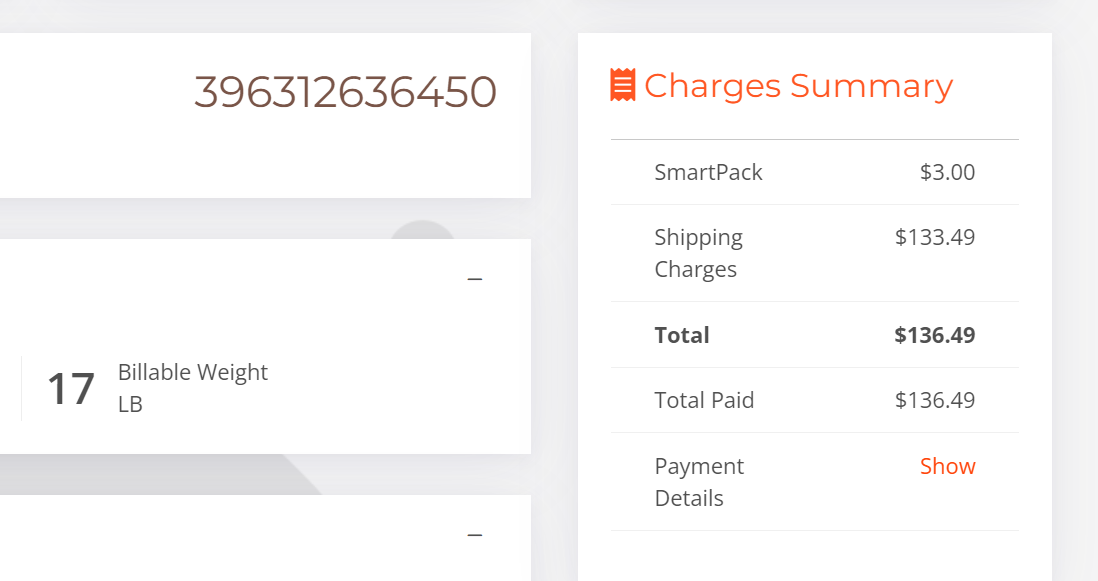Collapse the lower panel with minus icon

click(x=475, y=536)
